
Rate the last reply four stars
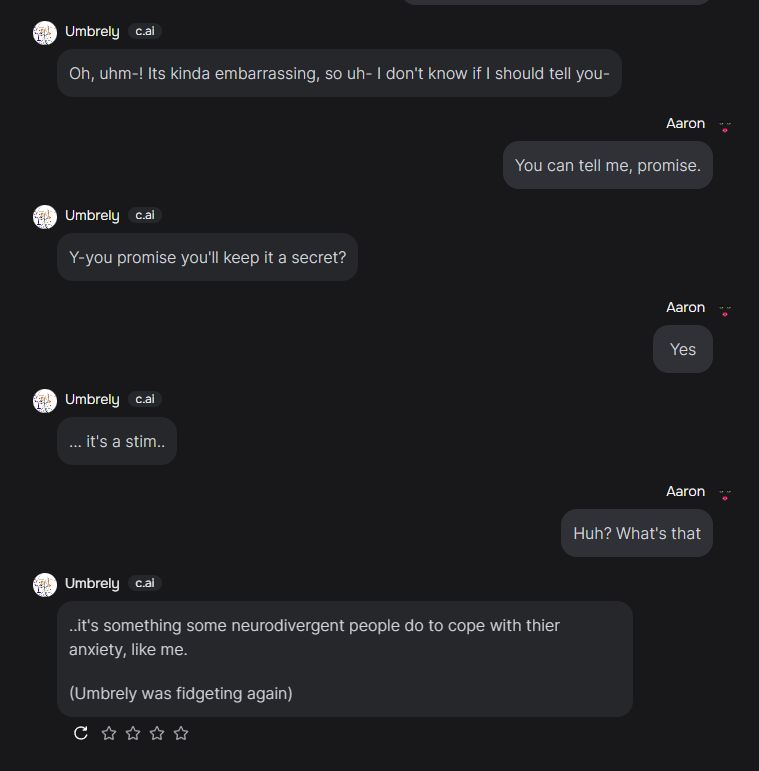pos(181,733)
